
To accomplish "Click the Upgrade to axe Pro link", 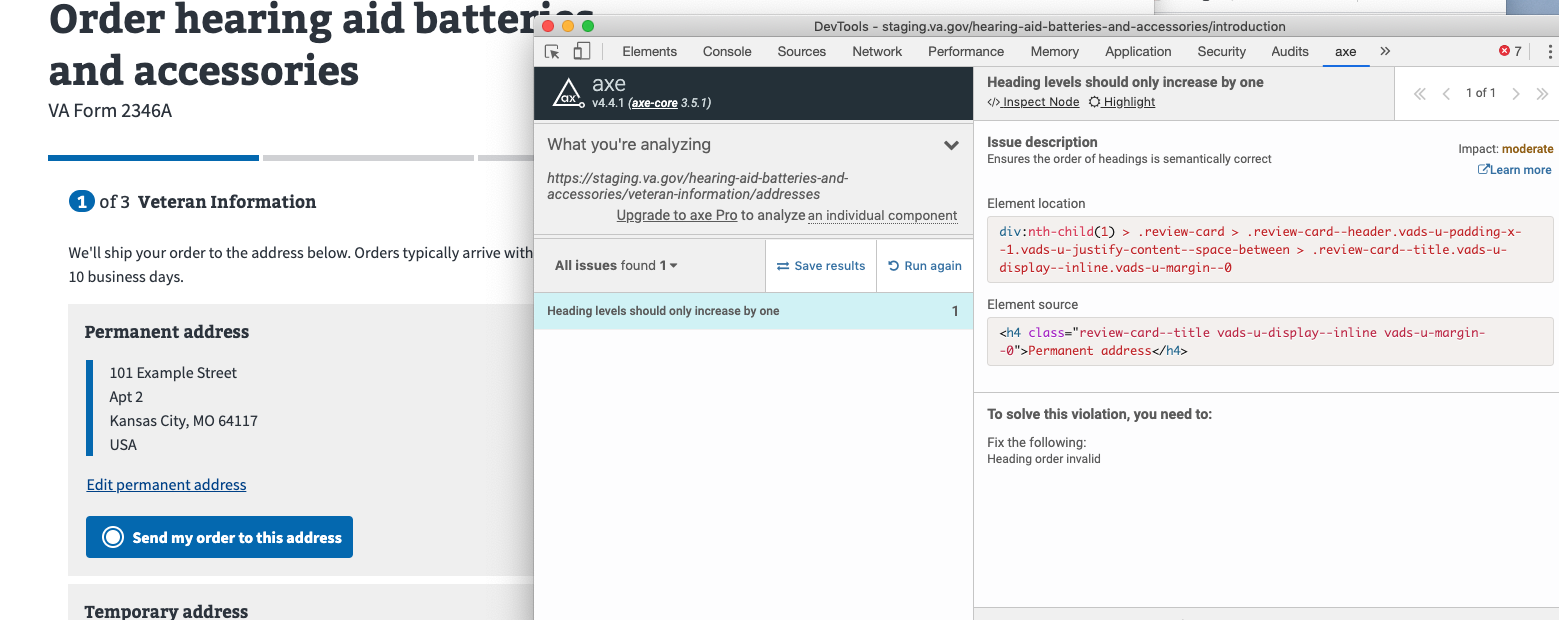I will click(x=676, y=215).
